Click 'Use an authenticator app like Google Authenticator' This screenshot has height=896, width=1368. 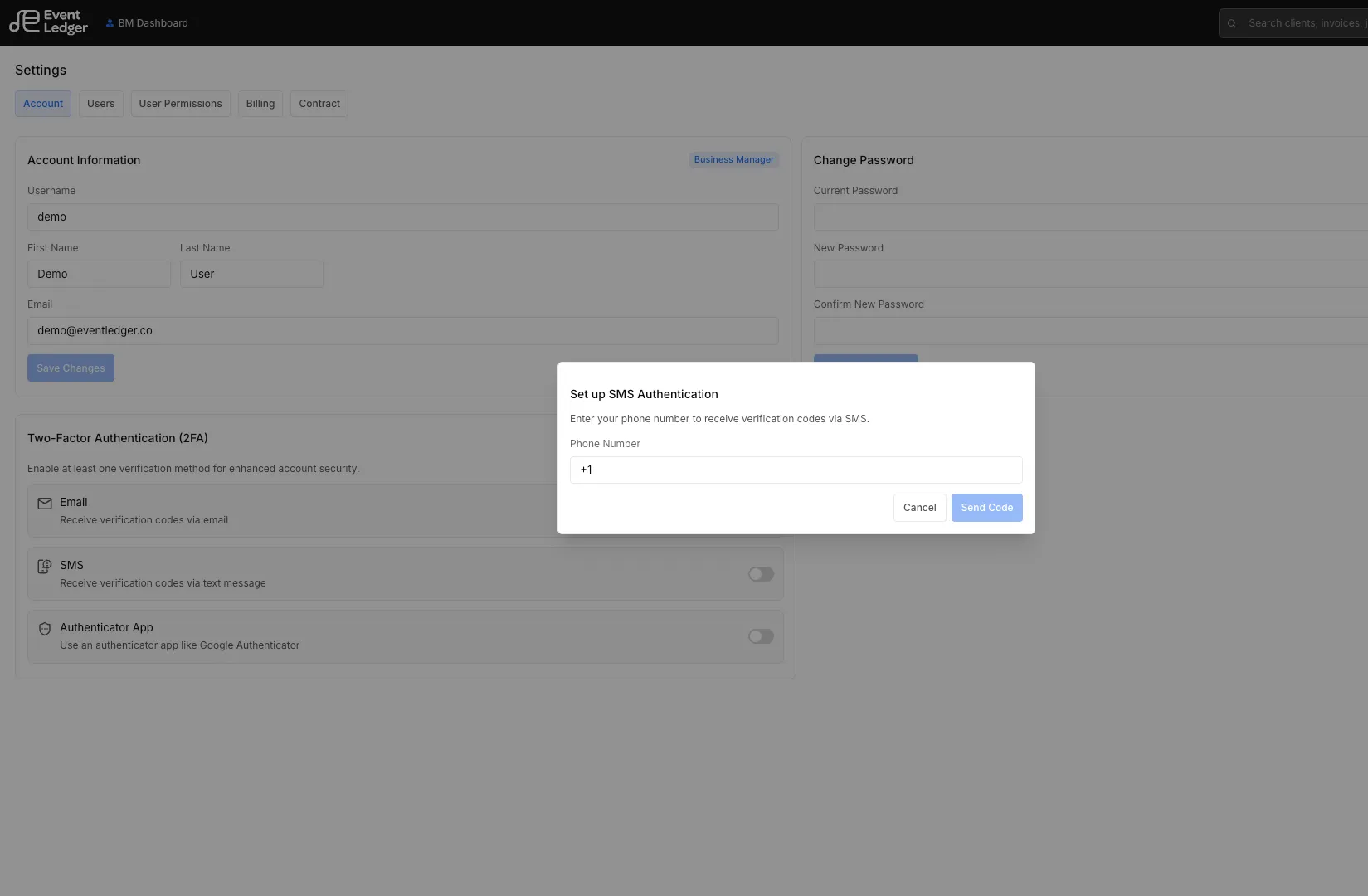179,645
